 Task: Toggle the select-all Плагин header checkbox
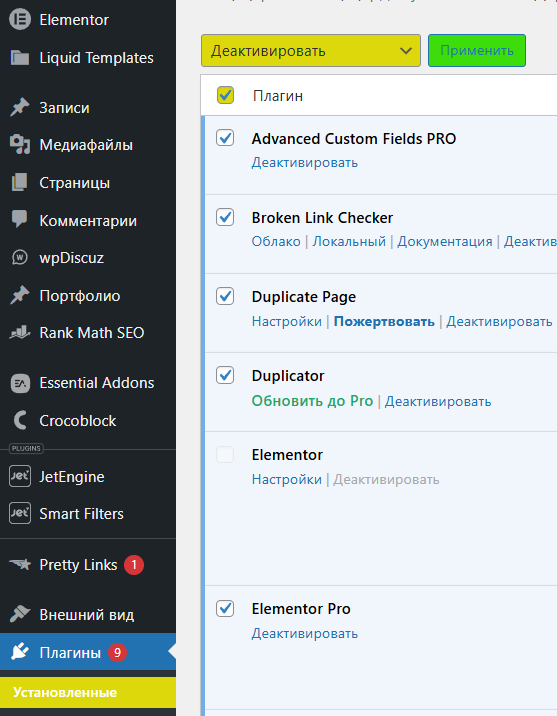point(225,95)
